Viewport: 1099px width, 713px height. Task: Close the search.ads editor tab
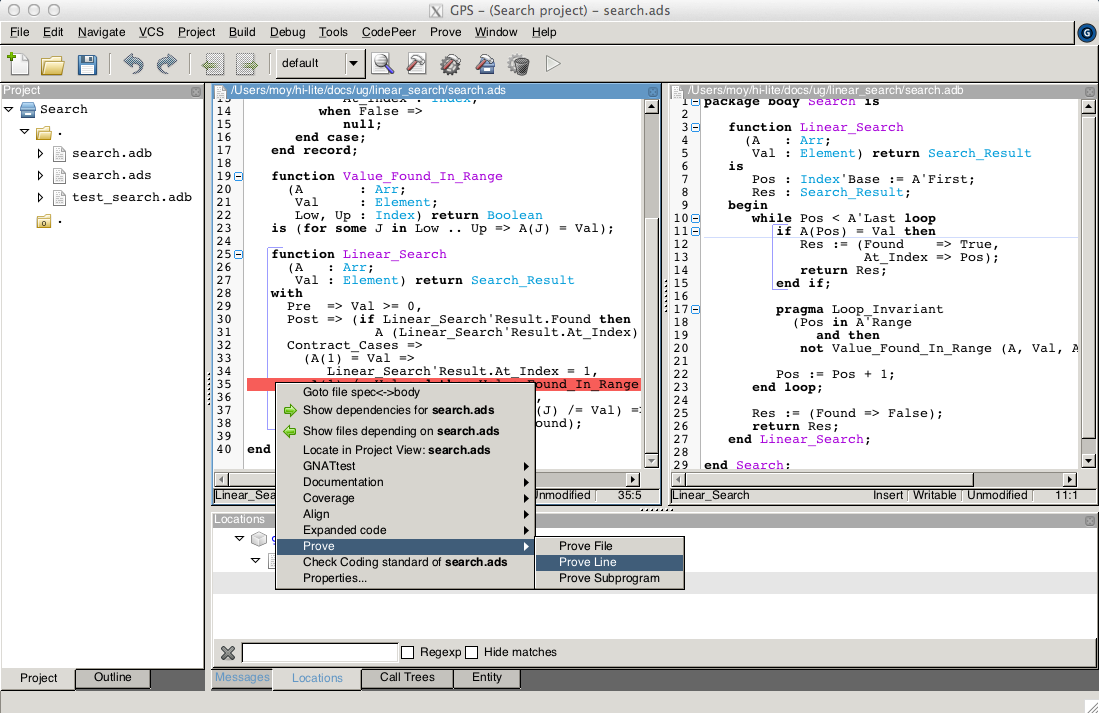tap(653, 91)
